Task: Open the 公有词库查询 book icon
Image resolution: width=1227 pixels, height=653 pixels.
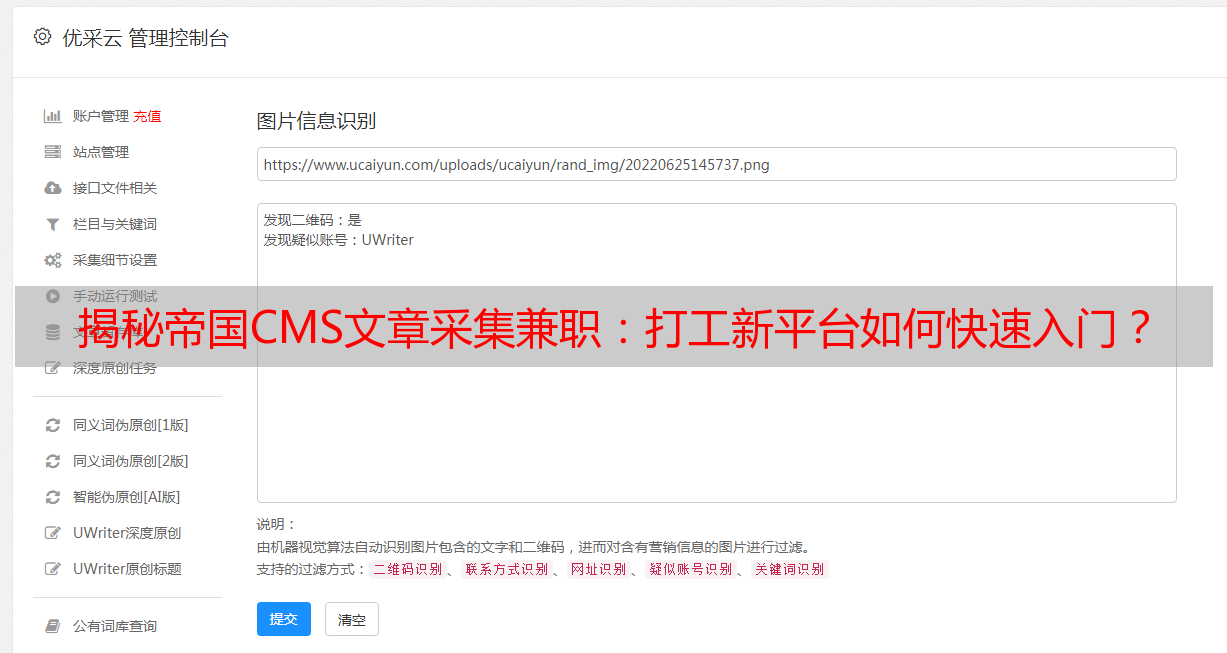Action: (x=53, y=626)
